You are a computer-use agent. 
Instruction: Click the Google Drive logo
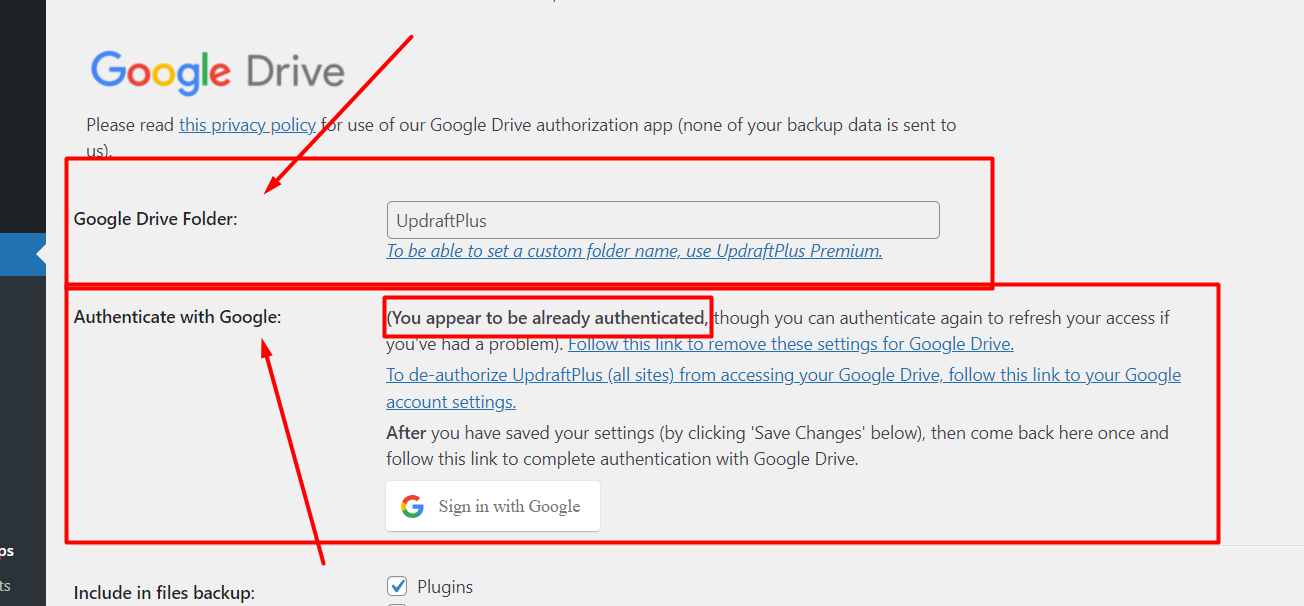pos(218,72)
